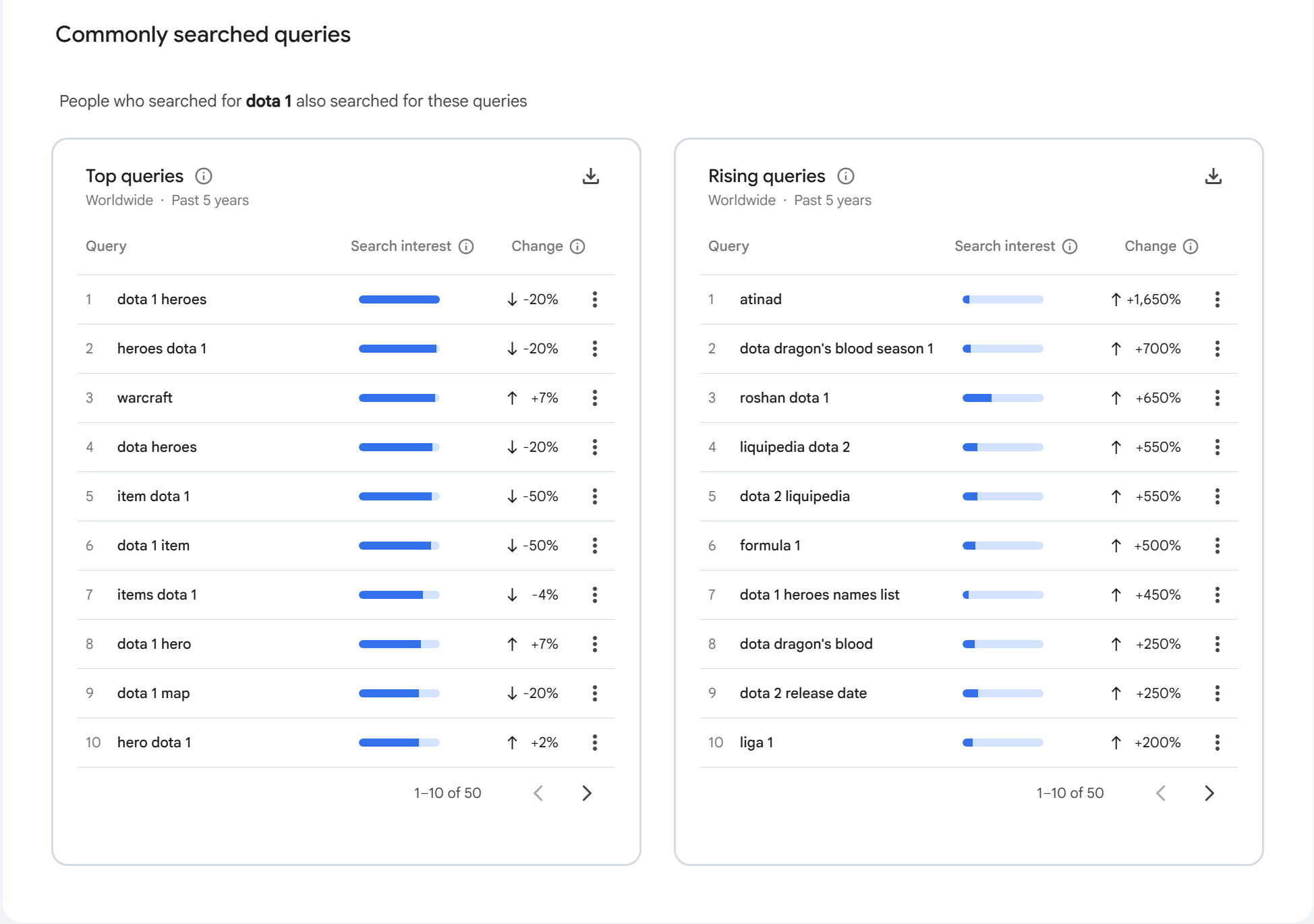Image resolution: width=1314 pixels, height=924 pixels.
Task: Download the Top queries data
Action: [x=591, y=176]
